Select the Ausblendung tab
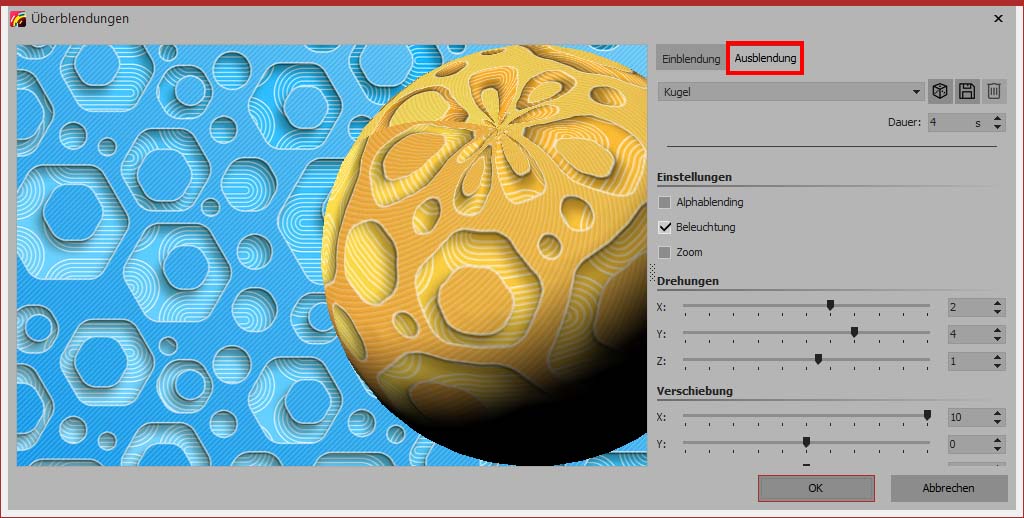Viewport: 1024px width, 518px height. (765, 59)
